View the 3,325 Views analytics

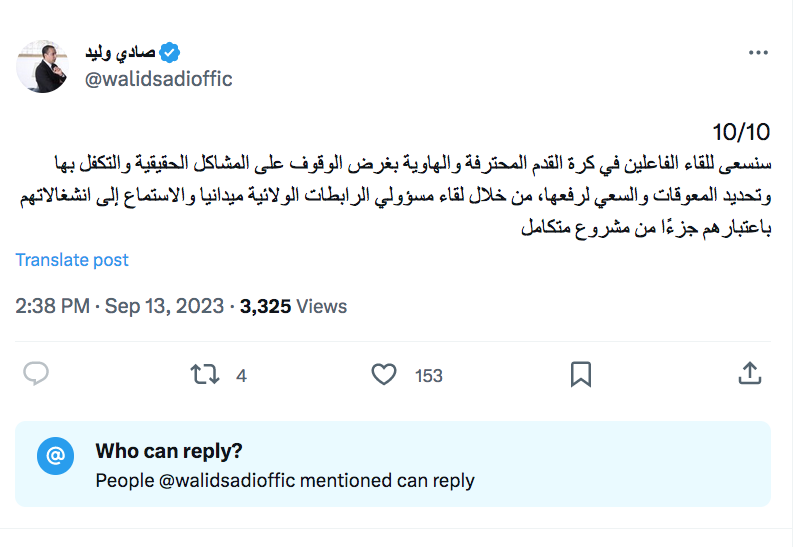click(294, 306)
